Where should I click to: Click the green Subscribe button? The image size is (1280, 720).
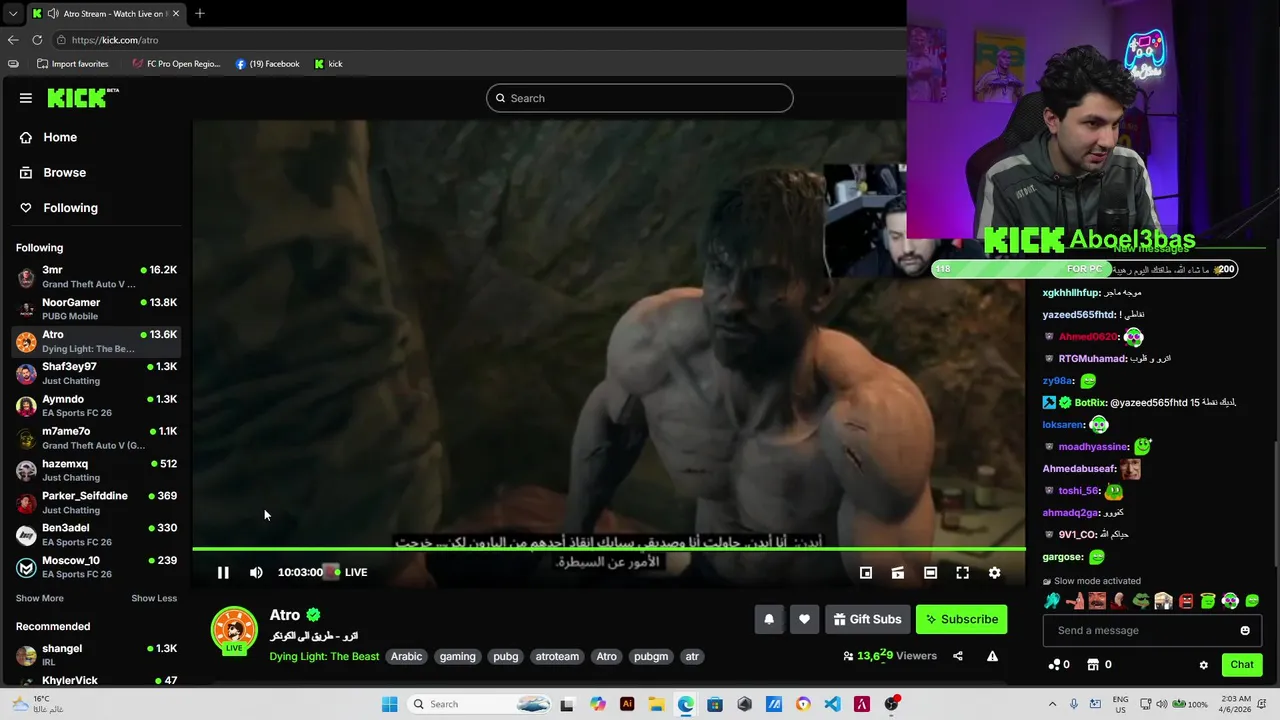(961, 619)
